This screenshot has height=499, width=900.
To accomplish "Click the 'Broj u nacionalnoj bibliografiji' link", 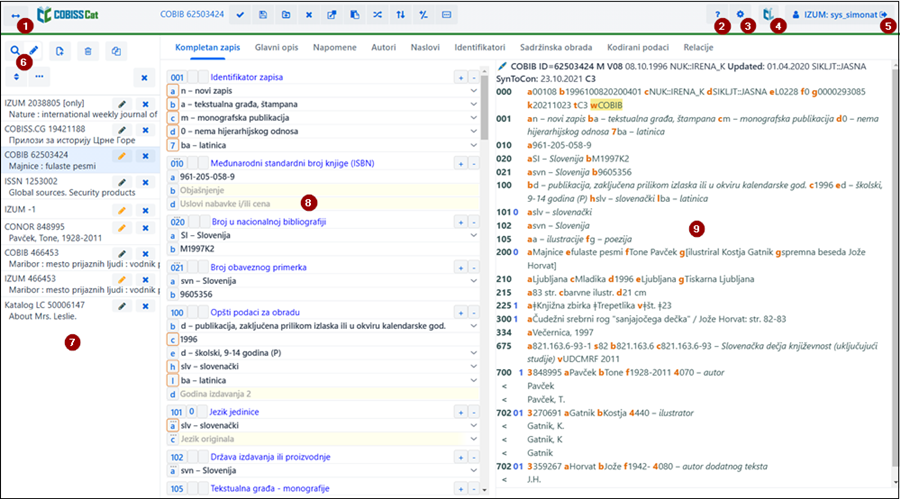I will point(269,222).
